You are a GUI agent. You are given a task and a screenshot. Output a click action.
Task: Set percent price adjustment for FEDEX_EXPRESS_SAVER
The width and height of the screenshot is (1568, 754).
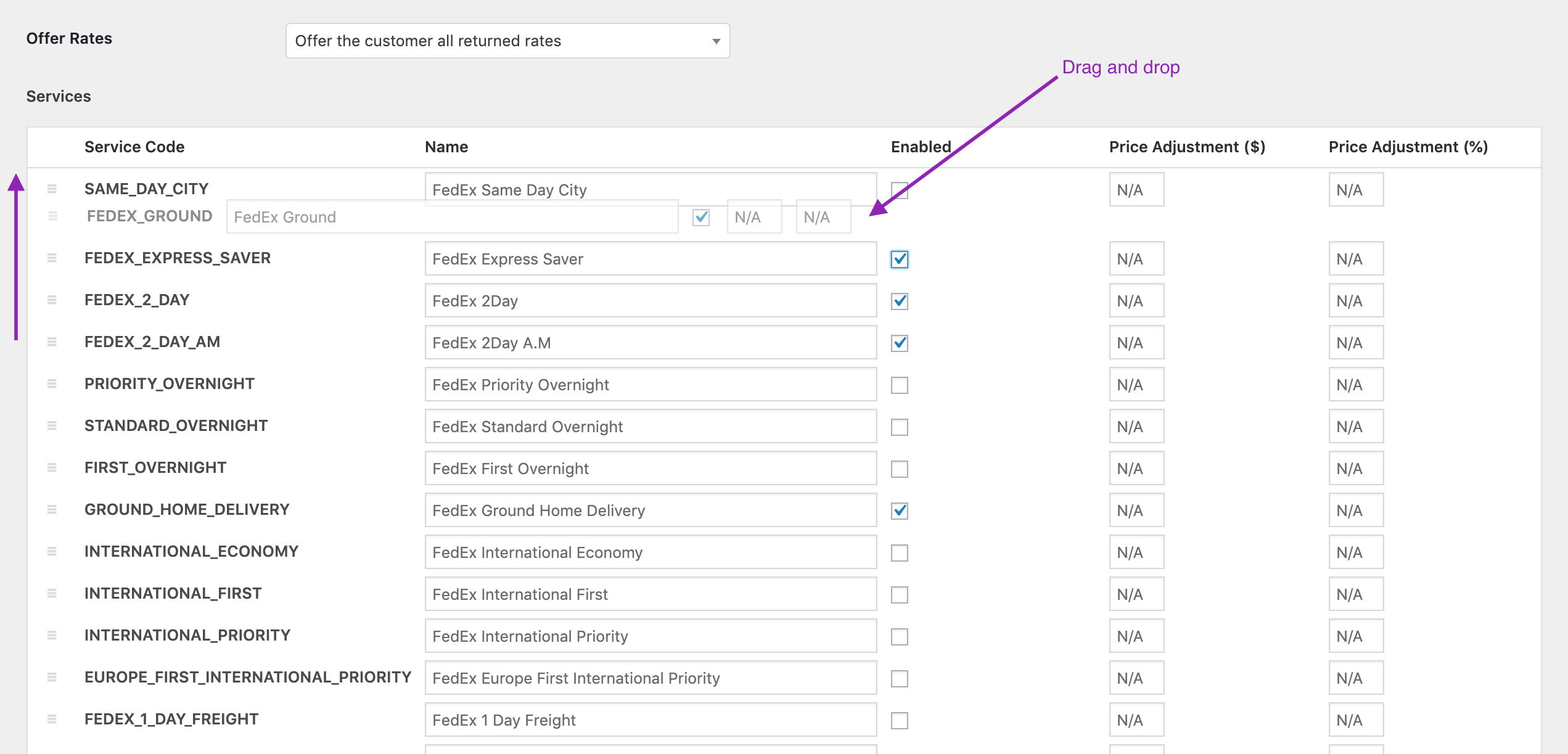1356,258
